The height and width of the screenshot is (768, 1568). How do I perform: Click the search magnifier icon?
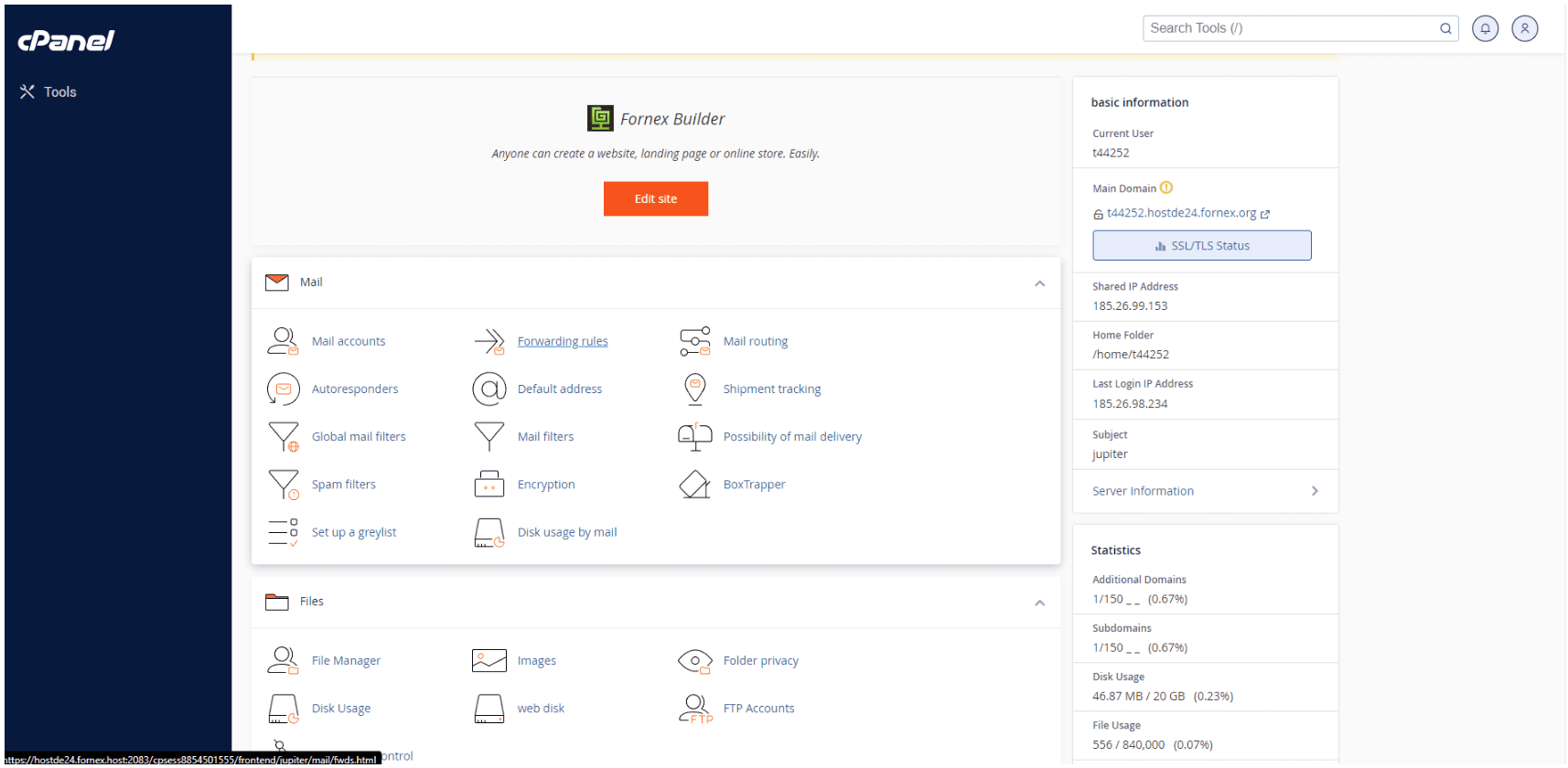(1445, 28)
